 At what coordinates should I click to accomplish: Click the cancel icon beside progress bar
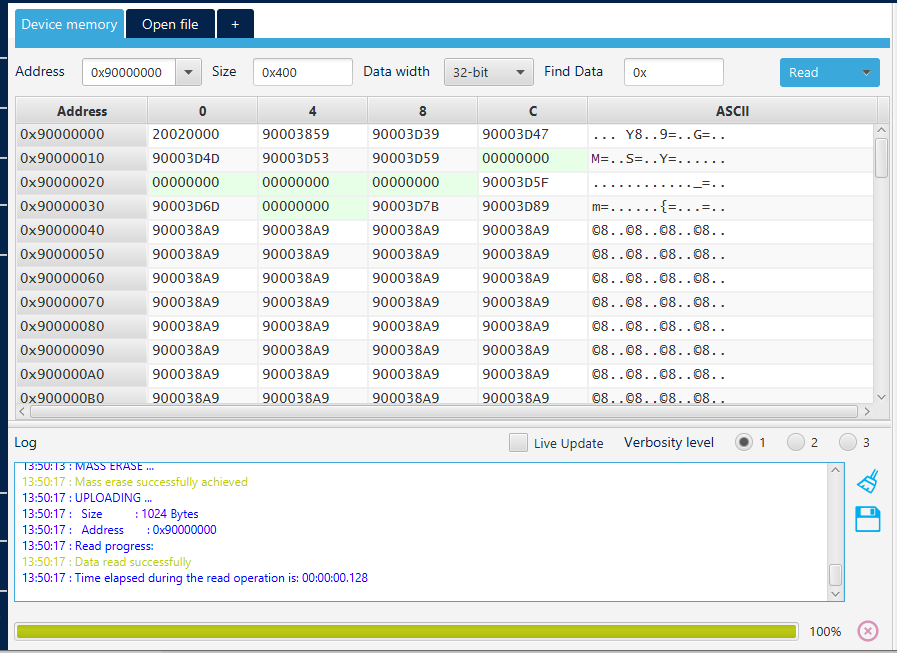[867, 631]
